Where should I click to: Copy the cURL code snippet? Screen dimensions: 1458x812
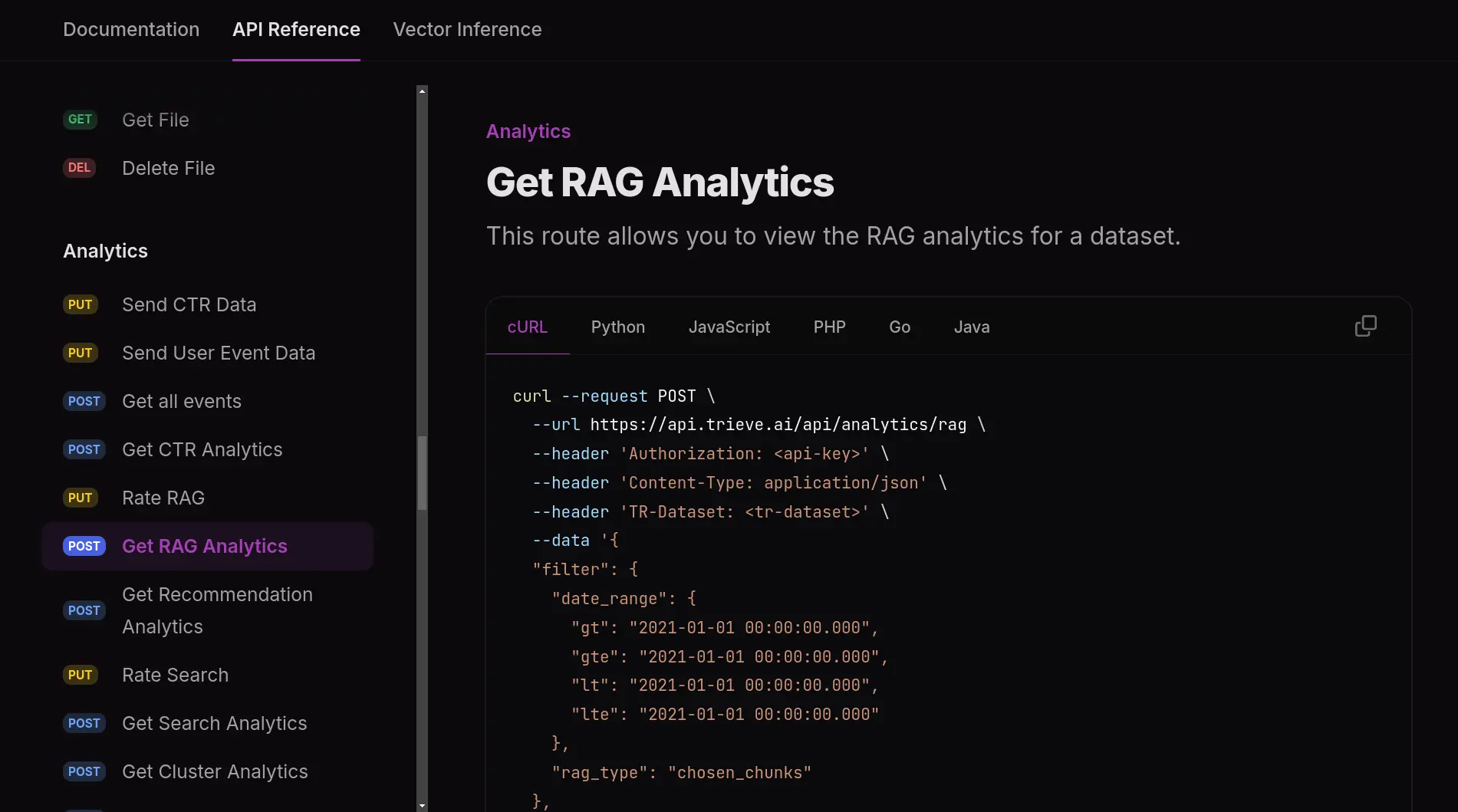click(x=1365, y=327)
